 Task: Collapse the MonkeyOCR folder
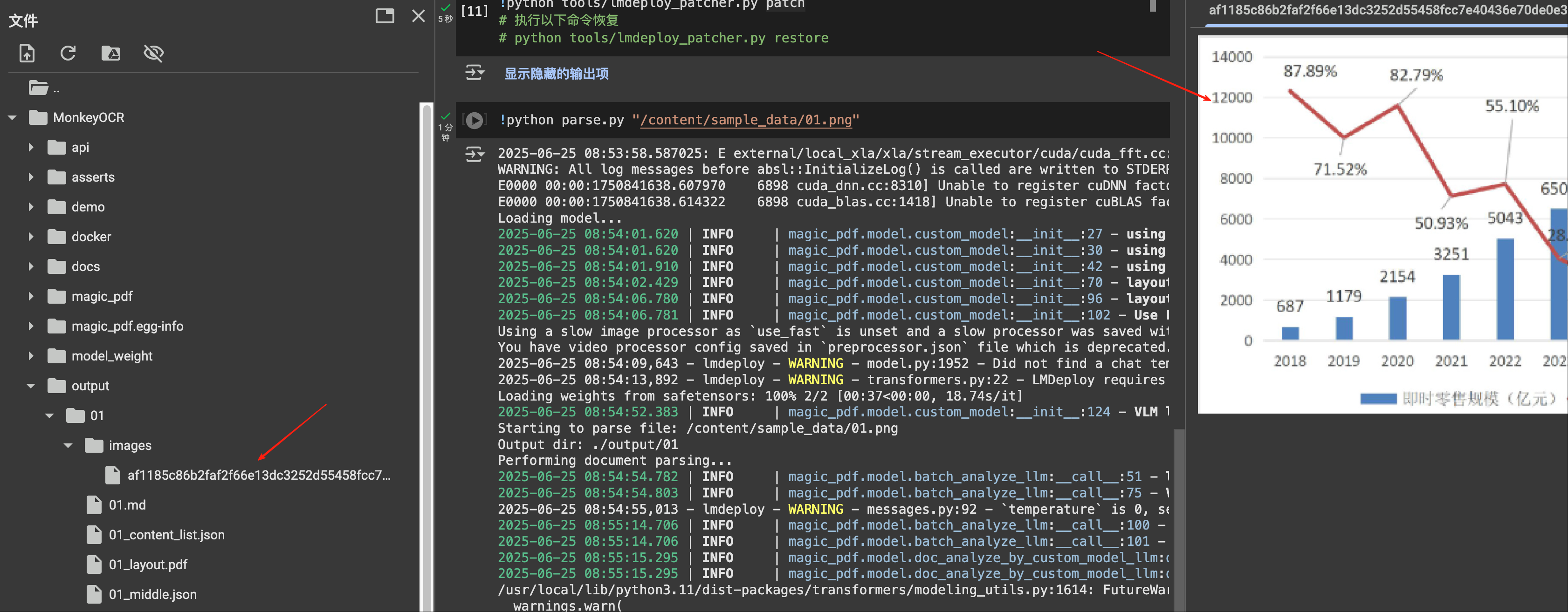click(12, 118)
